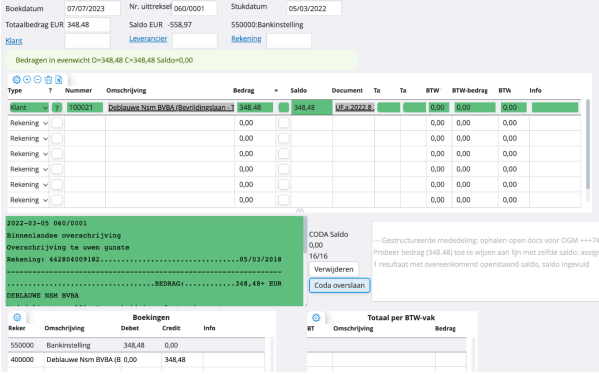The height and width of the screenshot is (374, 599).
Task: Focus the Nr. uittreksel field 060/0001
Action: (x=194, y=8)
